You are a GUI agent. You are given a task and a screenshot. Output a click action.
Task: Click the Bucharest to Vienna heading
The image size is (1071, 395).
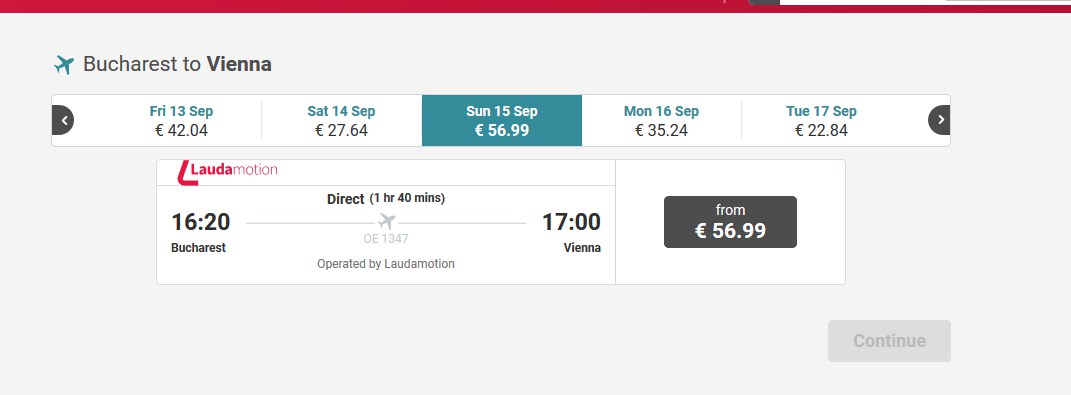[x=178, y=64]
